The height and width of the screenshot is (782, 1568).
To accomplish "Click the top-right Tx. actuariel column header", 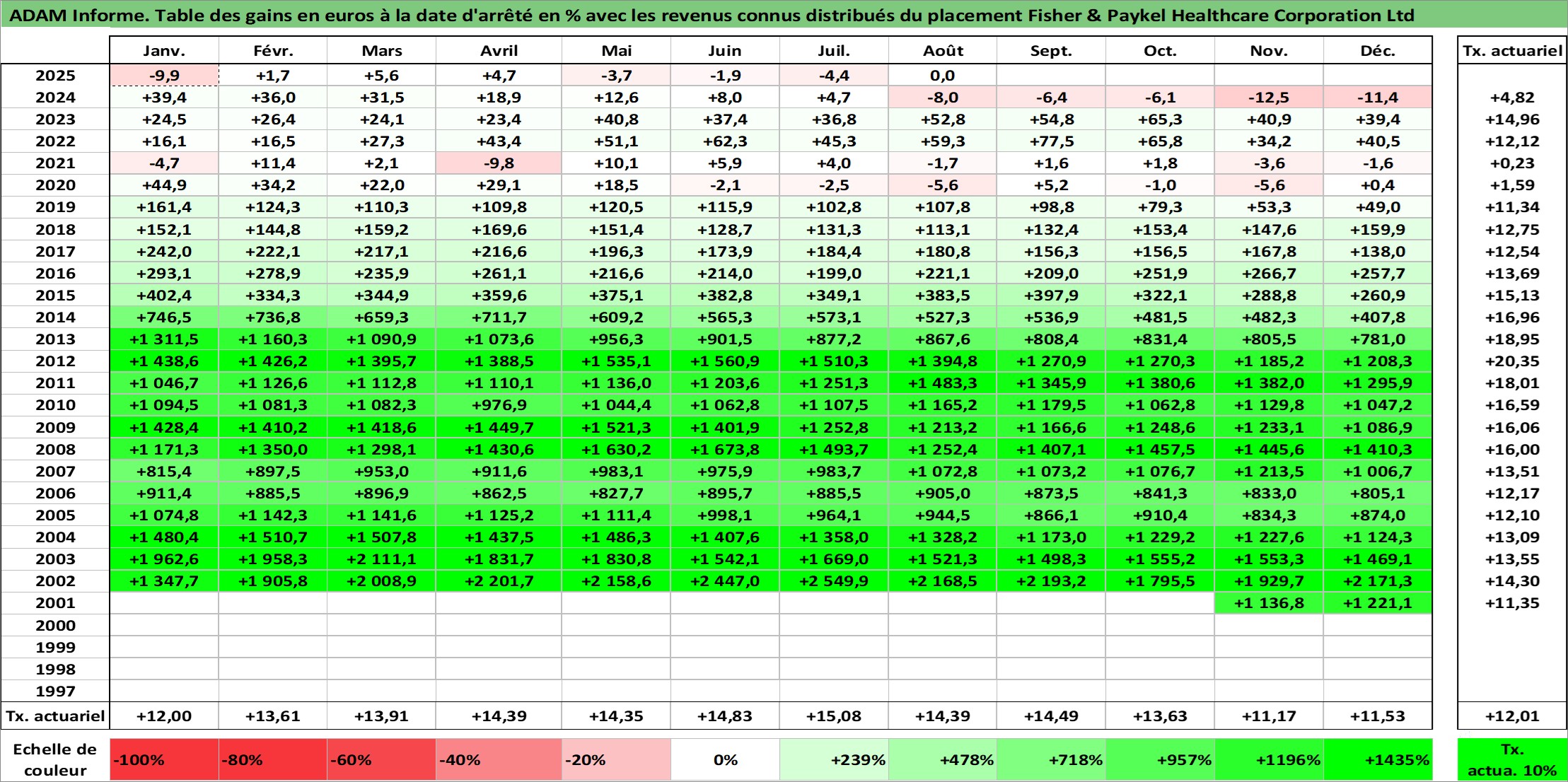I will [1512, 50].
